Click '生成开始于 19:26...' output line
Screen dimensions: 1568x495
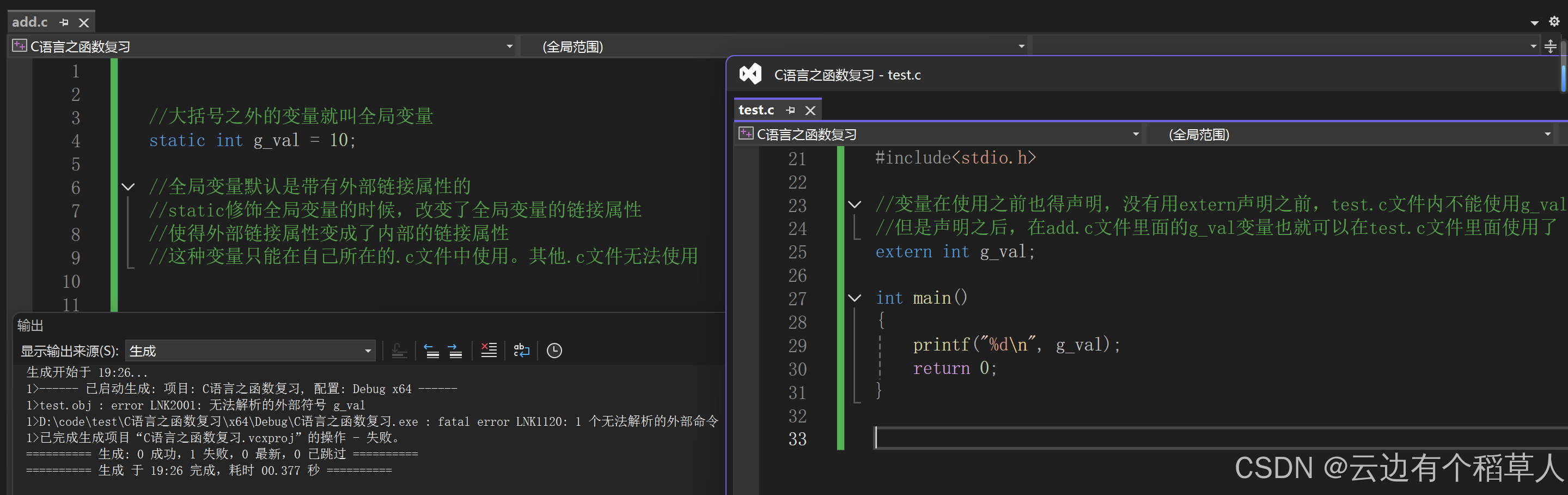(87, 372)
